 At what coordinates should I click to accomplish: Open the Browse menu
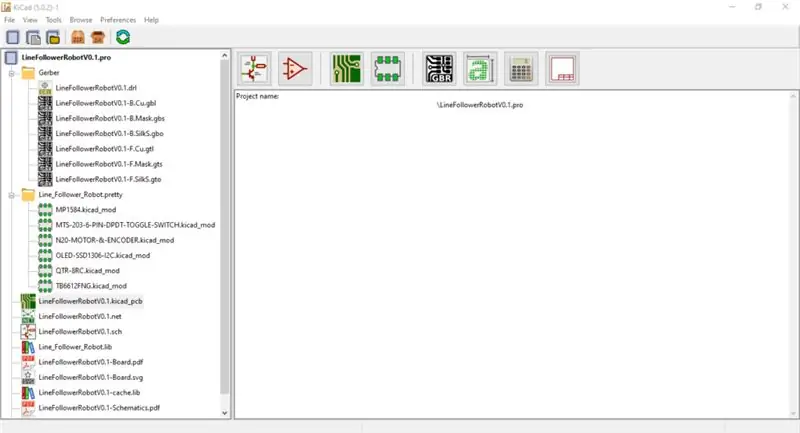pyautogui.click(x=81, y=20)
